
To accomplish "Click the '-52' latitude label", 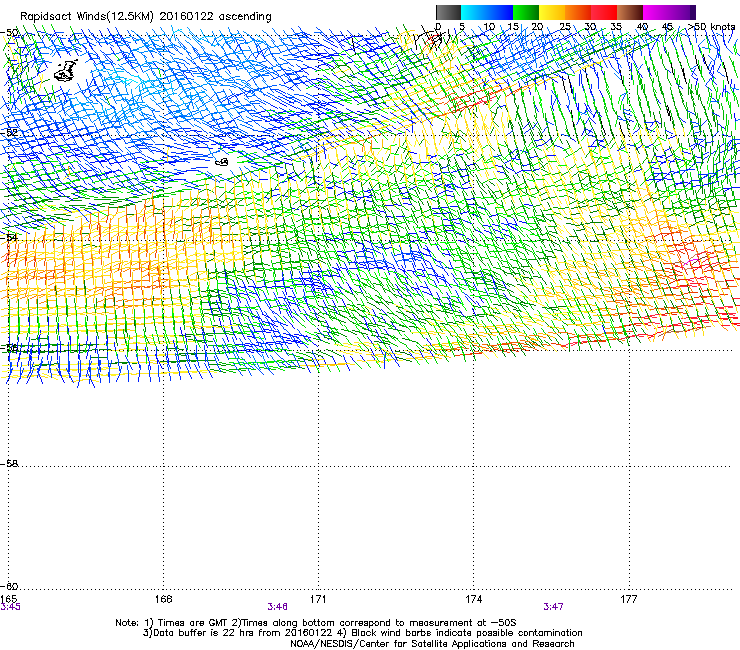I will 9,133.
